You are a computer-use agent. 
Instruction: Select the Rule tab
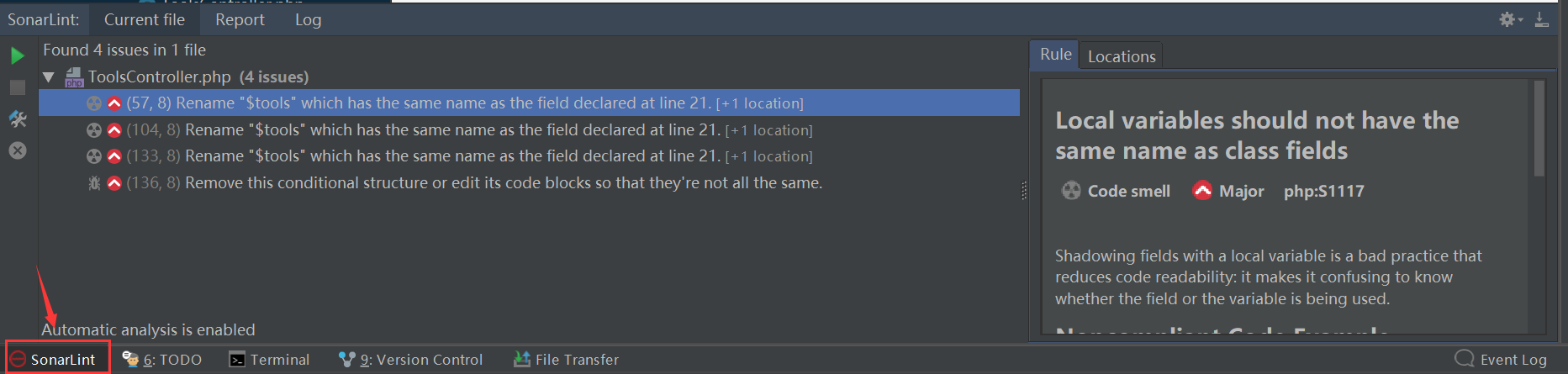point(1055,55)
